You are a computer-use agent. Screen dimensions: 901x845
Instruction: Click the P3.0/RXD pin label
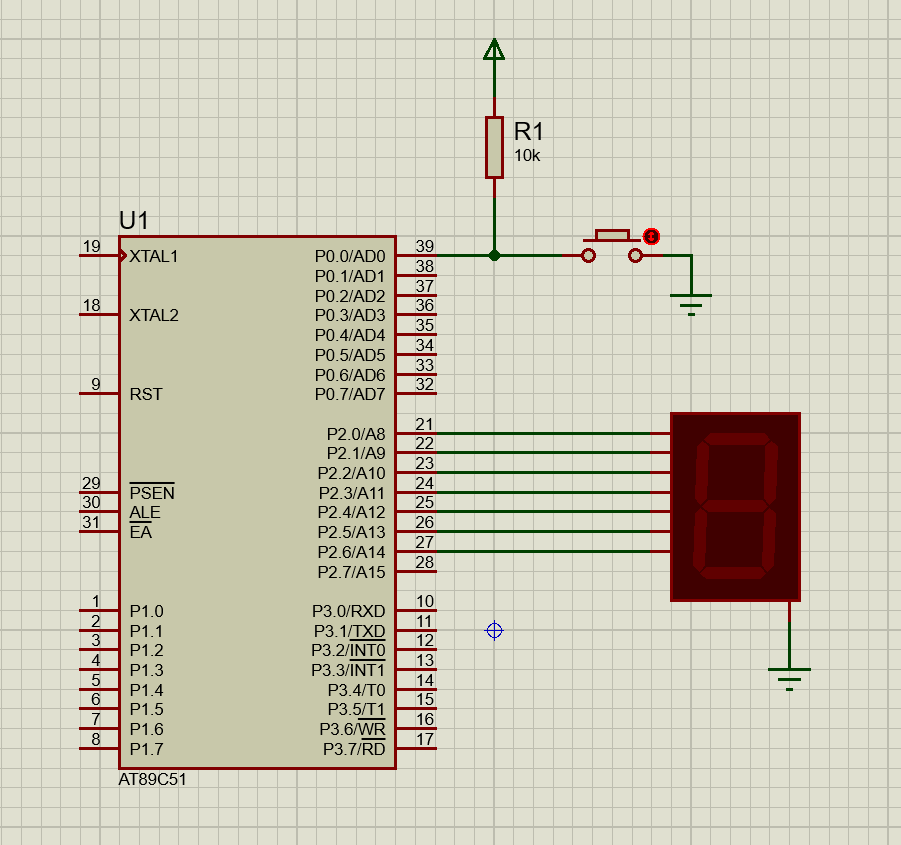(348, 611)
